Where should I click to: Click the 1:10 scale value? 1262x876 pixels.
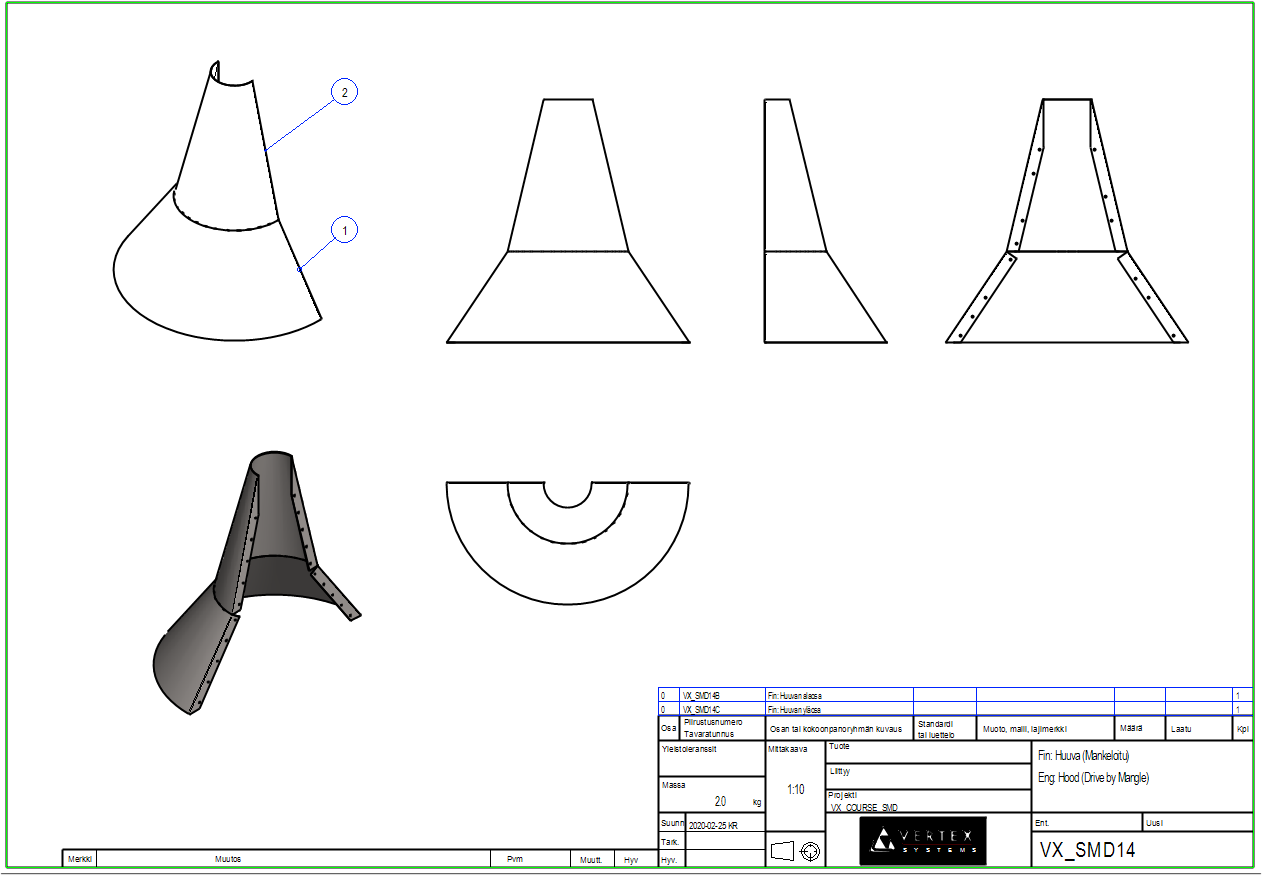(x=795, y=789)
